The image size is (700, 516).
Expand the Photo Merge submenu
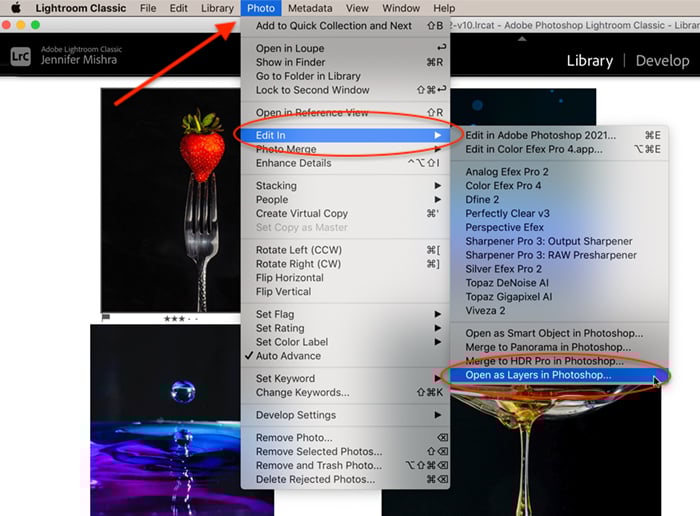(345, 149)
